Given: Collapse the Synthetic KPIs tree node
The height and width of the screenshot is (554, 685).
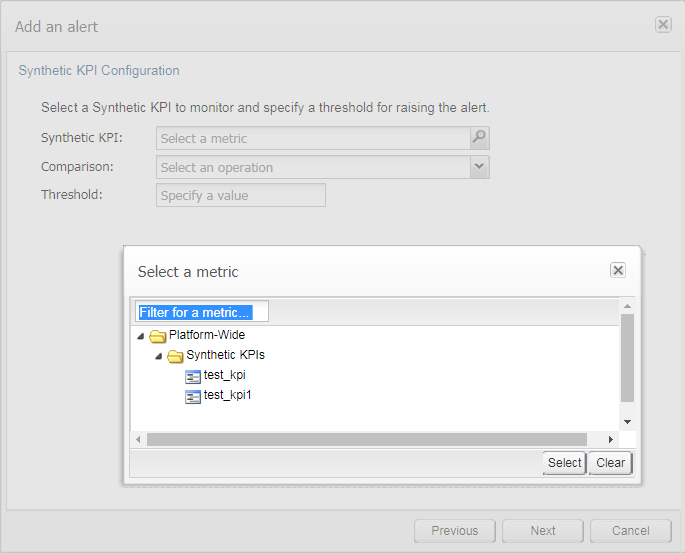Looking at the screenshot, I should 159,356.
